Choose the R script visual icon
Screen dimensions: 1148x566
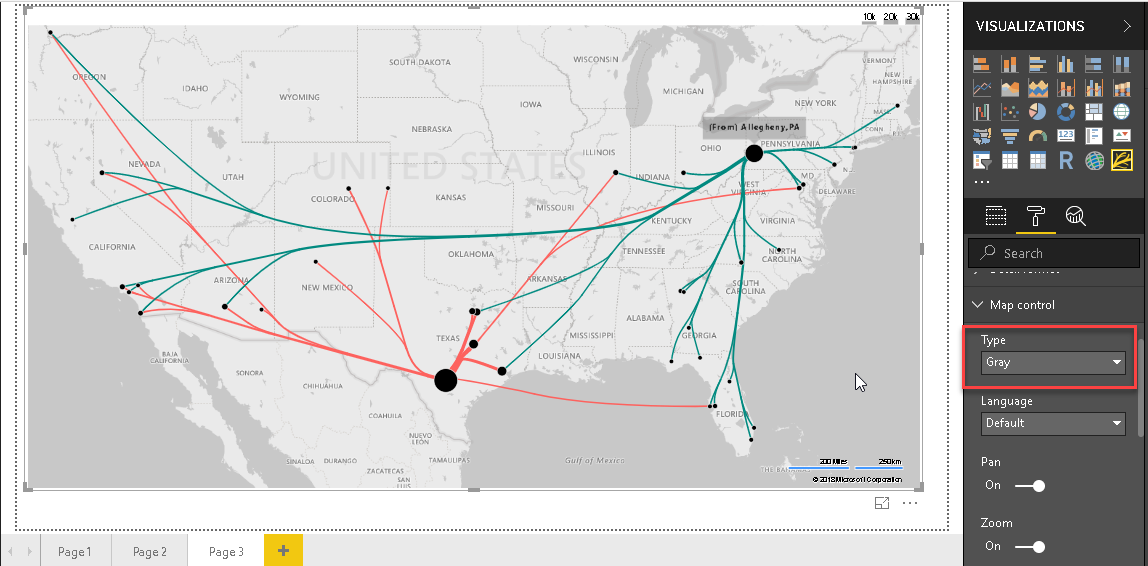[x=1066, y=160]
